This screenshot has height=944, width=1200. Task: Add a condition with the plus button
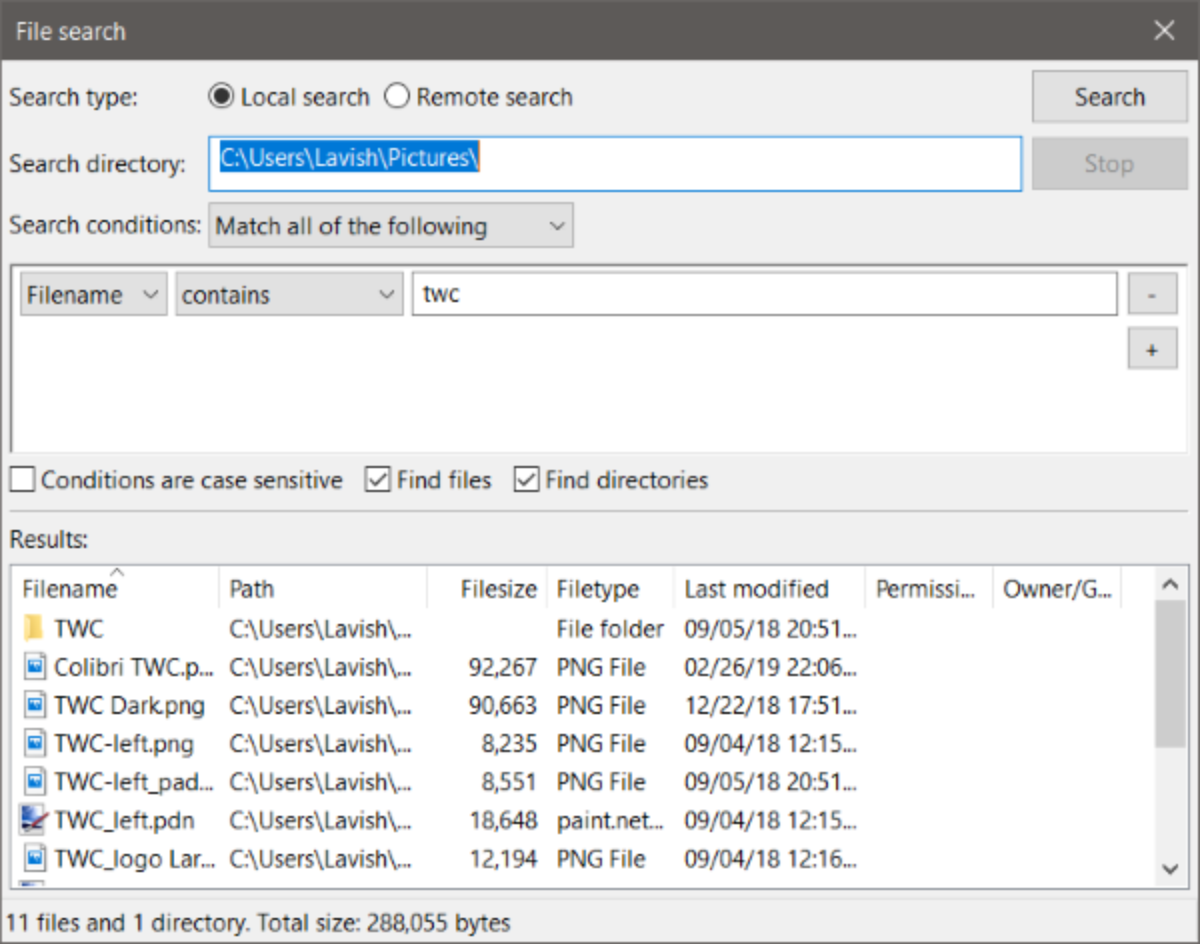(x=1152, y=350)
